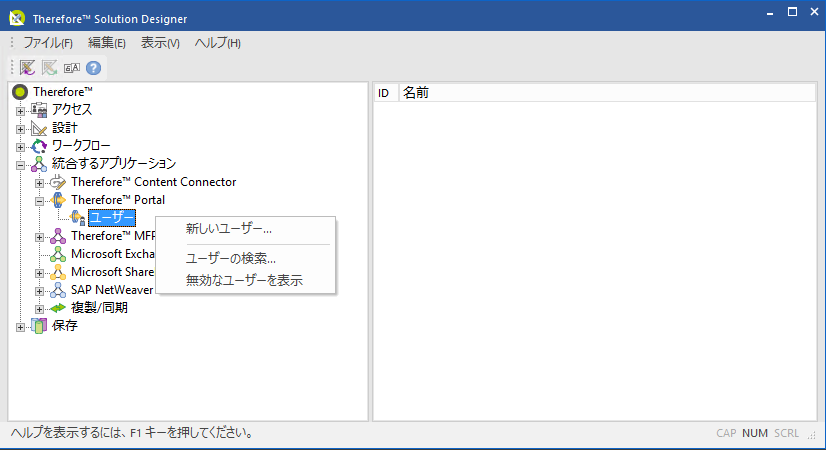Sort by the ID column header

click(x=386, y=93)
